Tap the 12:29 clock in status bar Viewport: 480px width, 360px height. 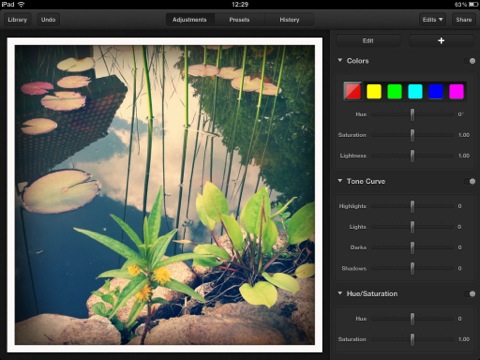240,4
